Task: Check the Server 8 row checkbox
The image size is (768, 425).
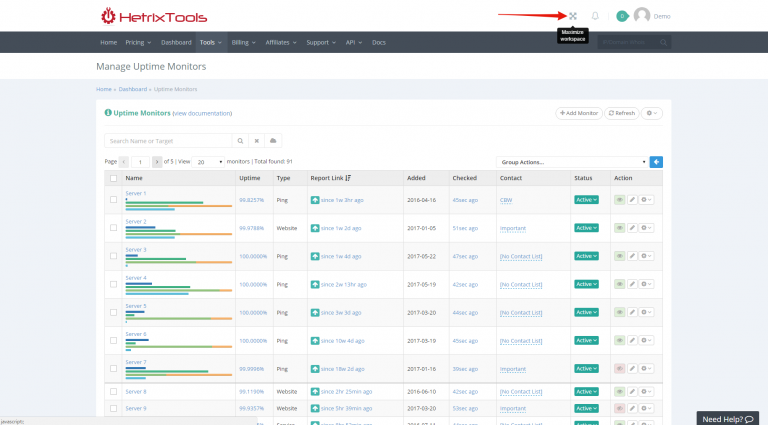Action: coord(114,392)
